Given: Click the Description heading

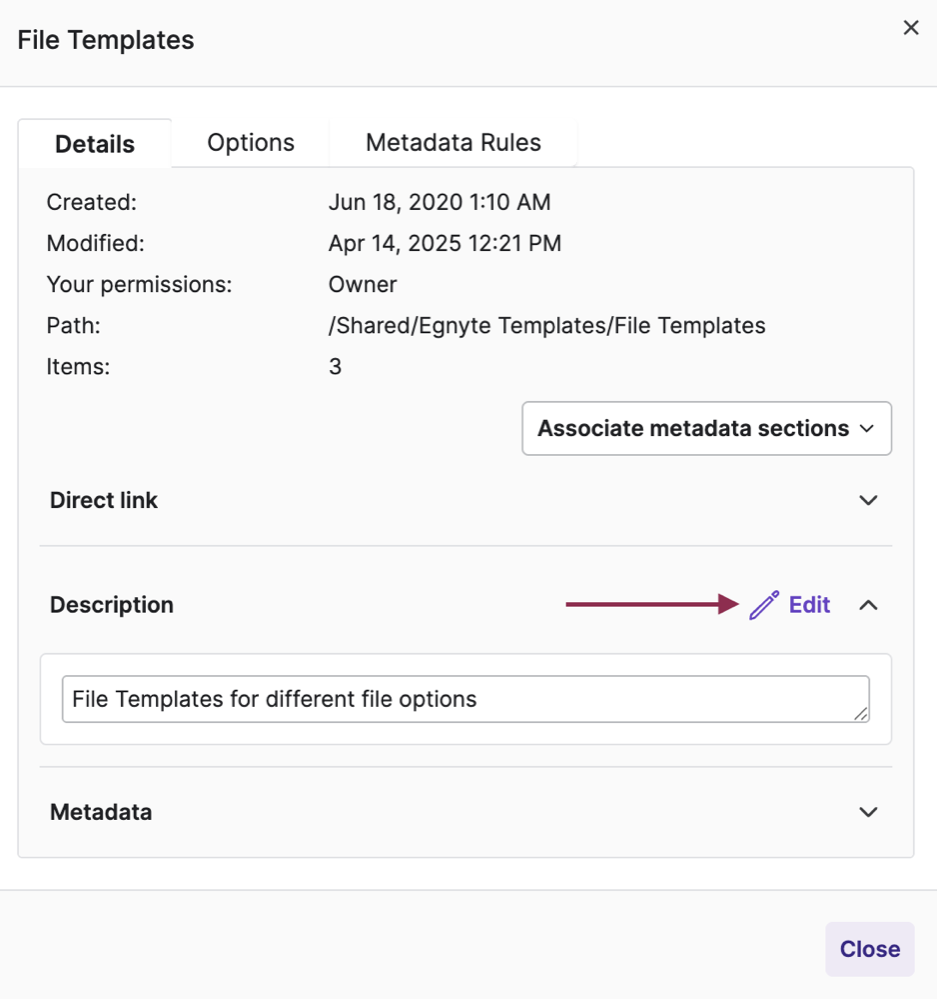Looking at the screenshot, I should [111, 605].
